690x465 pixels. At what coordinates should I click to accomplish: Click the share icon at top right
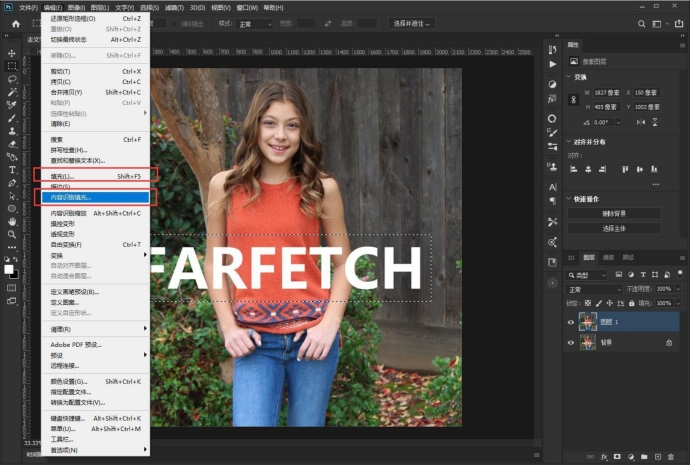679,24
